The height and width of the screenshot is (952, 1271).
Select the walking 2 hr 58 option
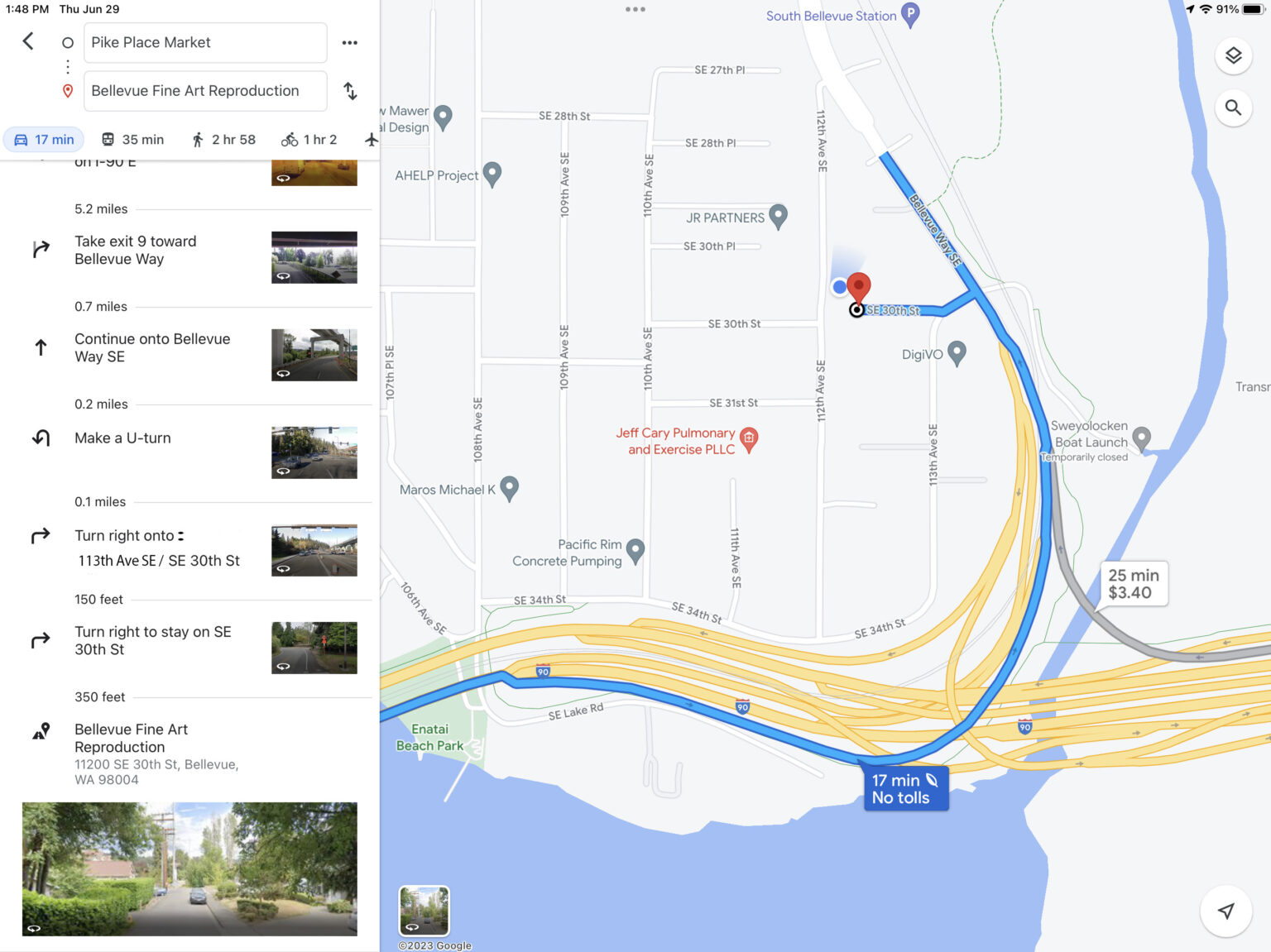(x=223, y=140)
